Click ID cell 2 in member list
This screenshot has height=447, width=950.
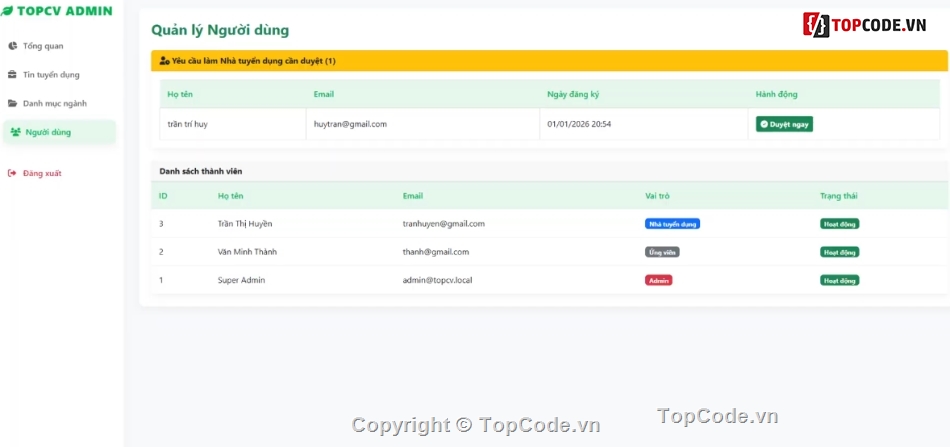pos(161,252)
